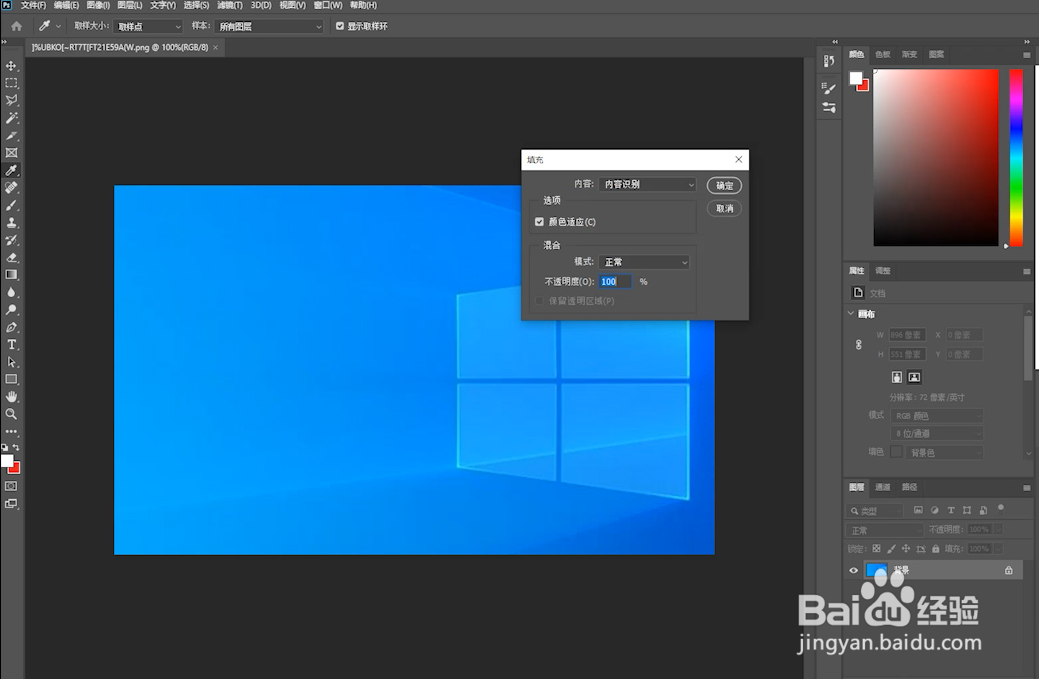Open the Sample Size dropdown
1039x679 pixels.
tap(148, 26)
